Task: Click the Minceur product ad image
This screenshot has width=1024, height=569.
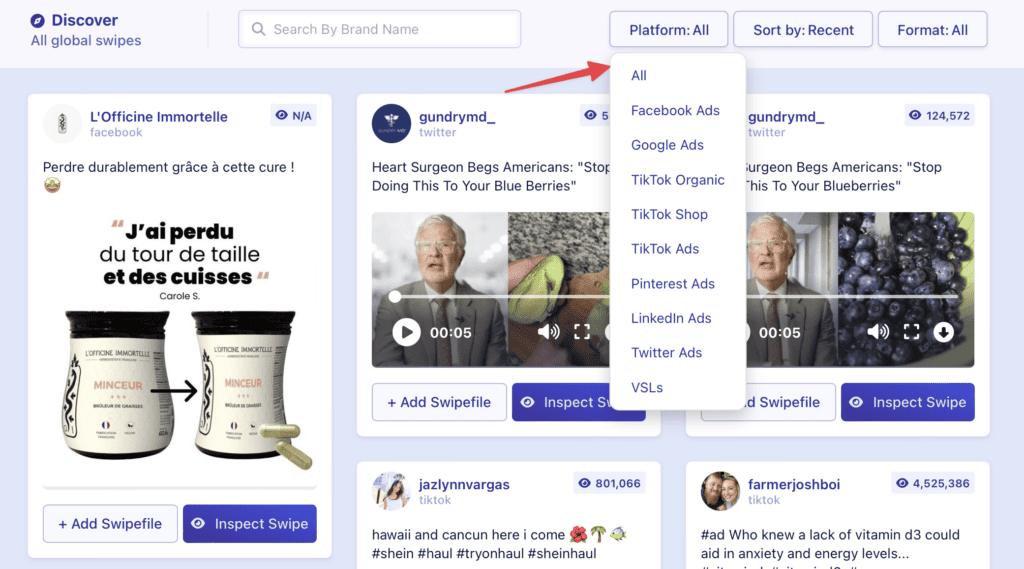Action: pyautogui.click(x=180, y=348)
